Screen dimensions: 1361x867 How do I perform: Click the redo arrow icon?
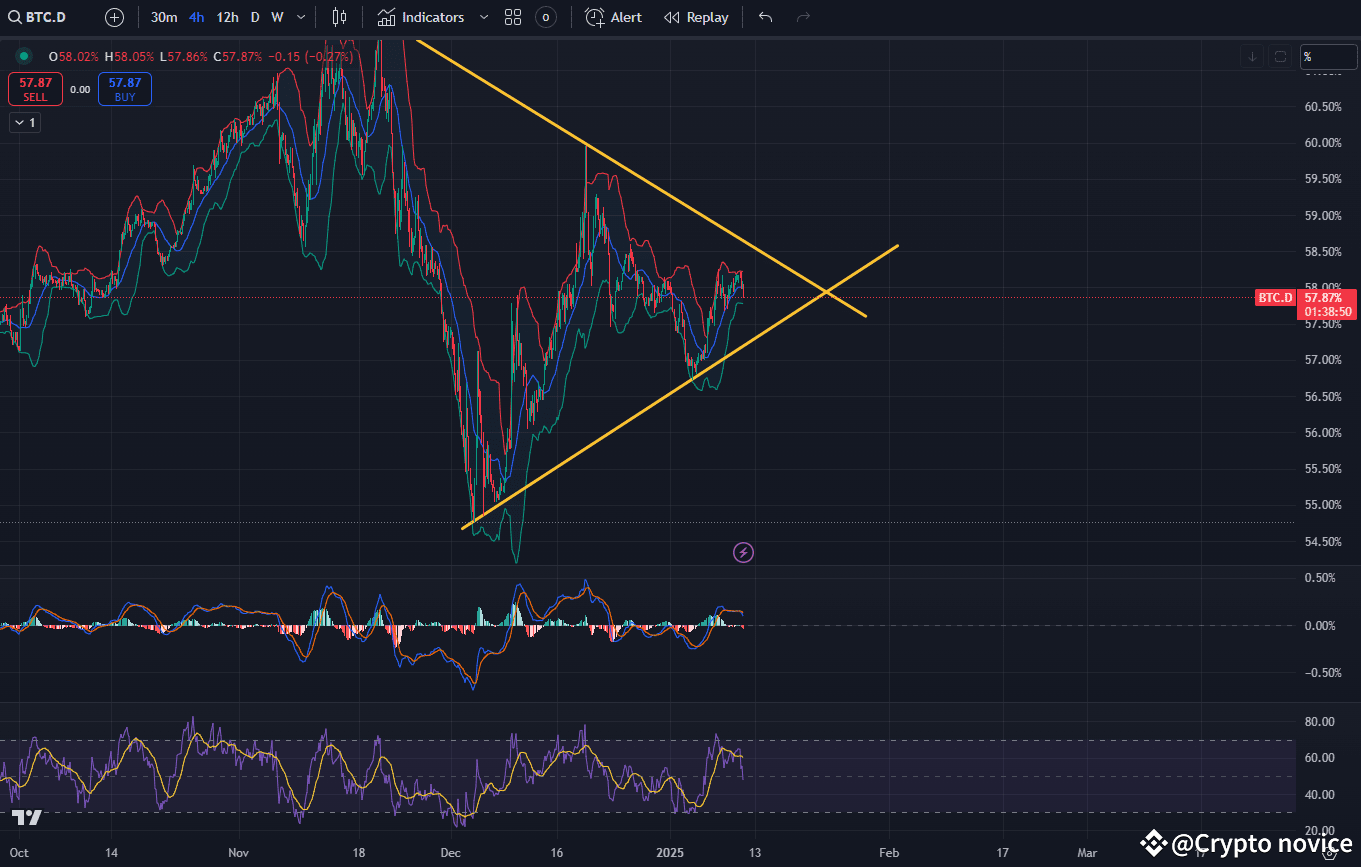pos(803,17)
